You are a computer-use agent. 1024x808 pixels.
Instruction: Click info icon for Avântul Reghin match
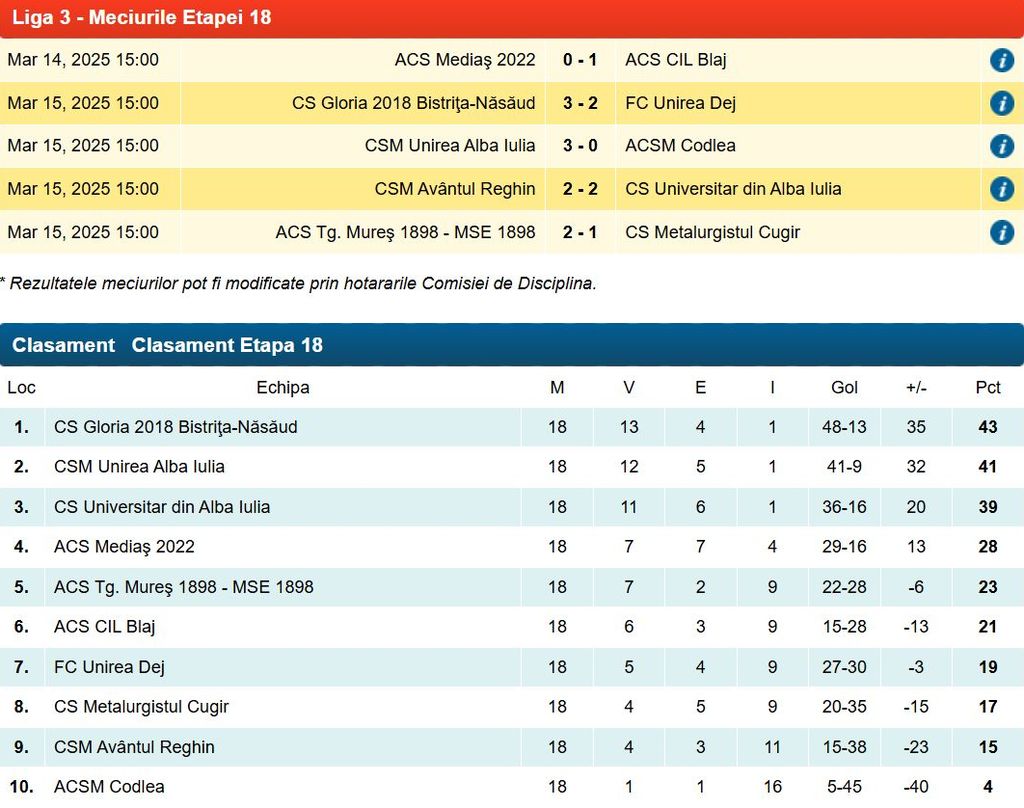pos(1001,189)
